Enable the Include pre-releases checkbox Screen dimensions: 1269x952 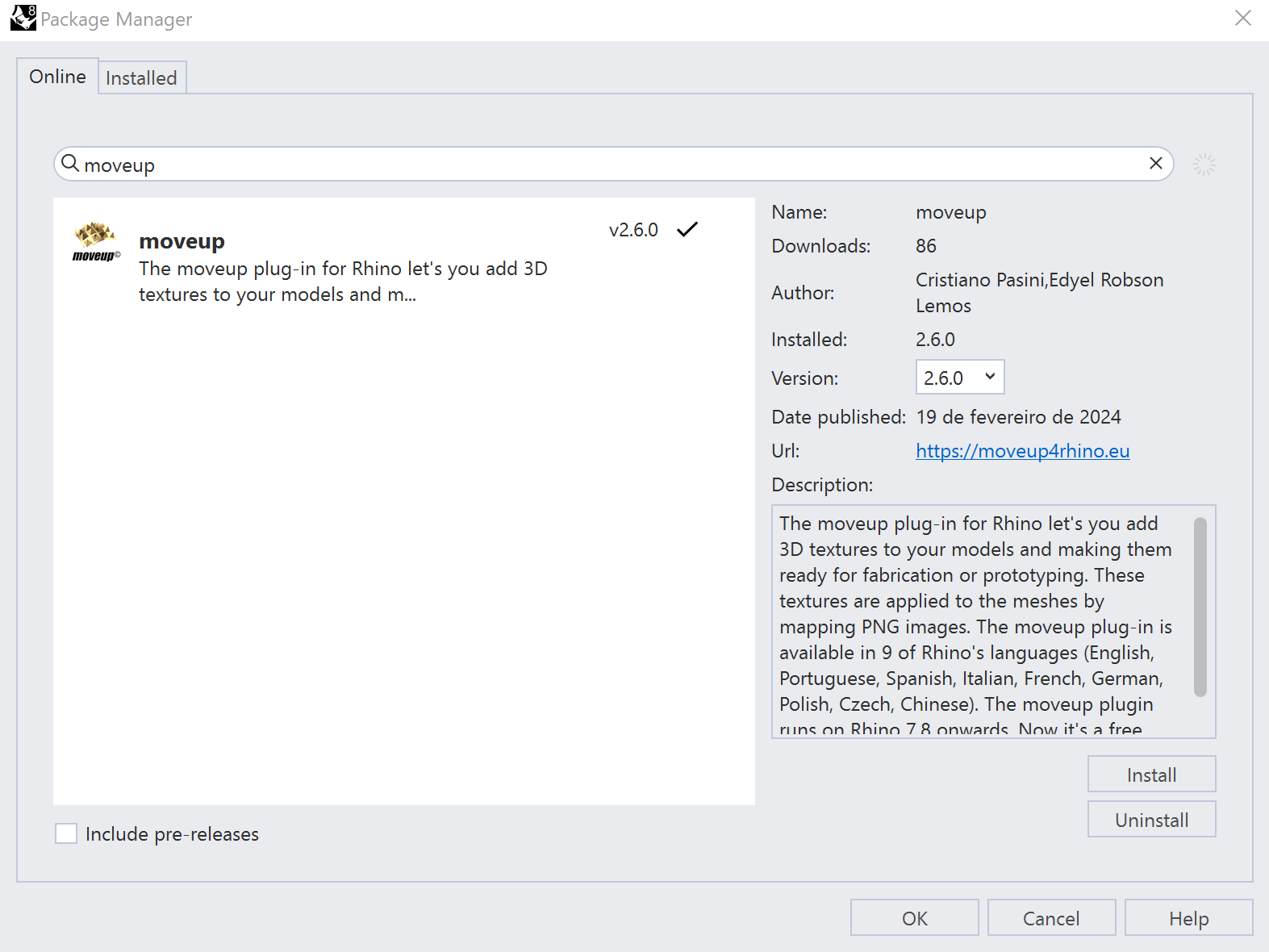click(x=66, y=833)
